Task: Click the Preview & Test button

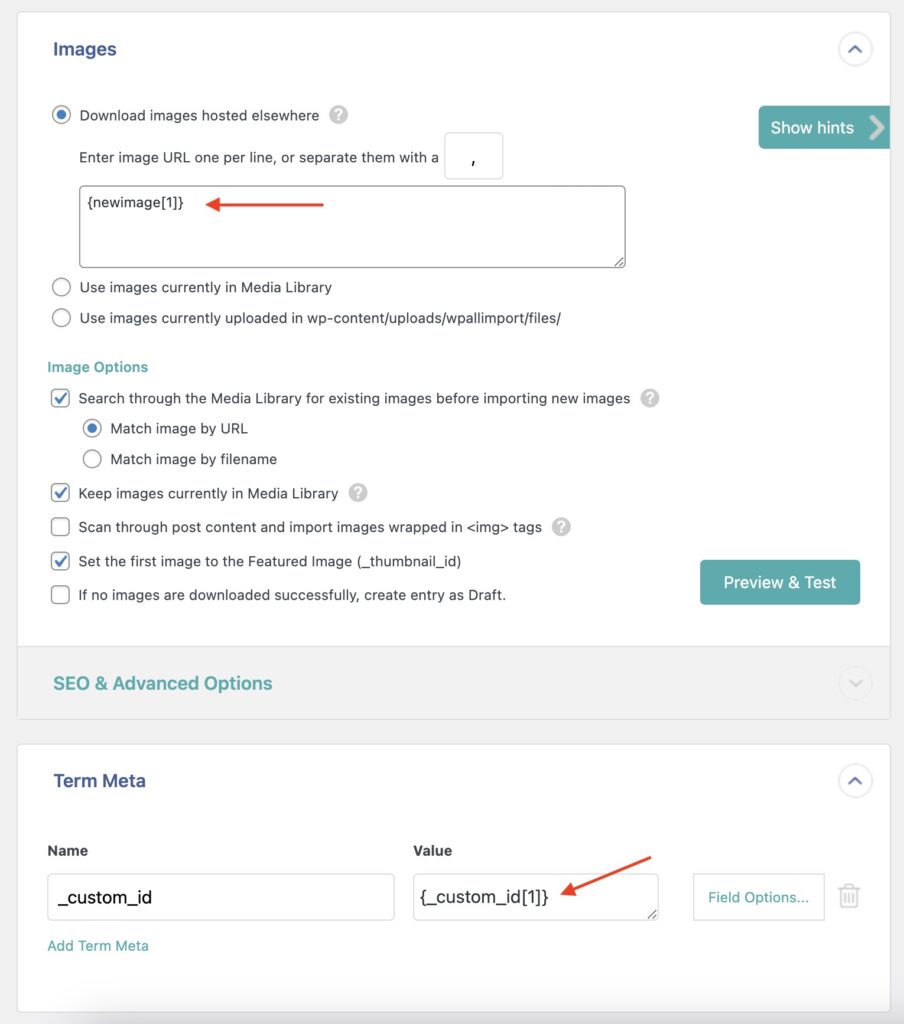Action: [780, 582]
